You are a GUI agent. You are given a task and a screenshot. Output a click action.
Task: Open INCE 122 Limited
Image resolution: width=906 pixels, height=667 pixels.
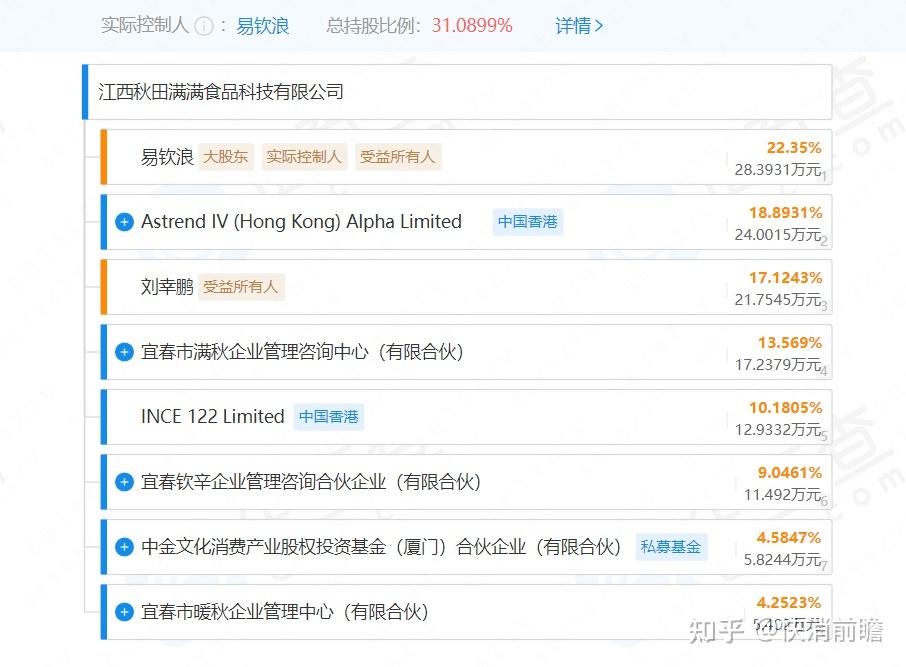click(213, 417)
